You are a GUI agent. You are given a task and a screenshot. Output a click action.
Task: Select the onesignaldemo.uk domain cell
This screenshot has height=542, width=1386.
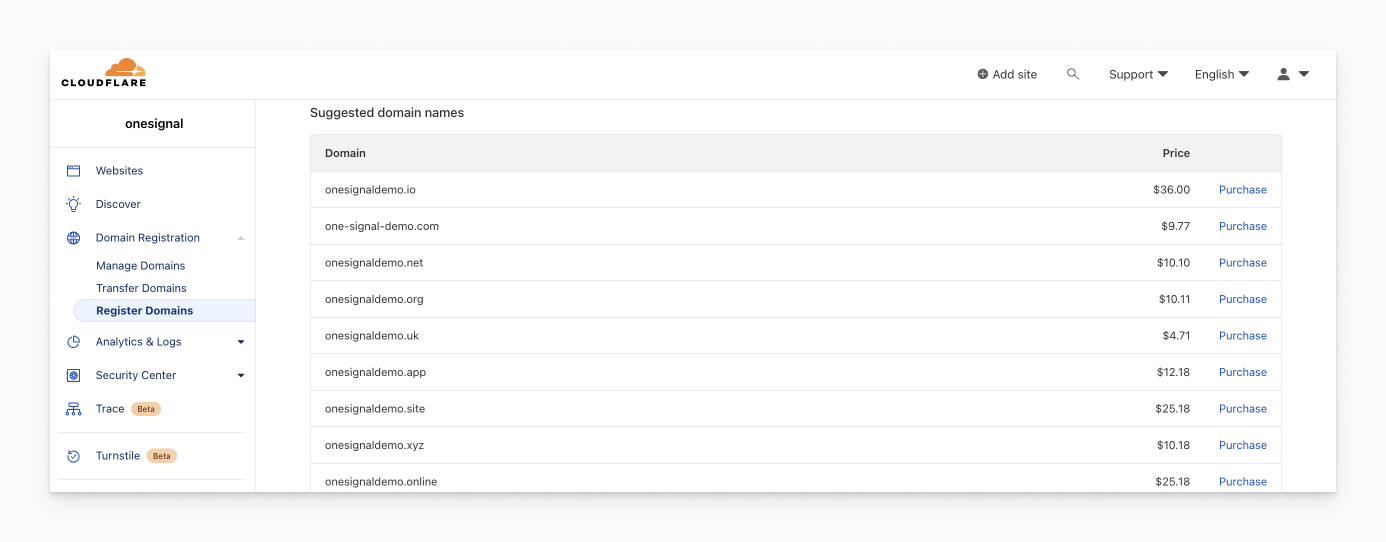click(372, 336)
